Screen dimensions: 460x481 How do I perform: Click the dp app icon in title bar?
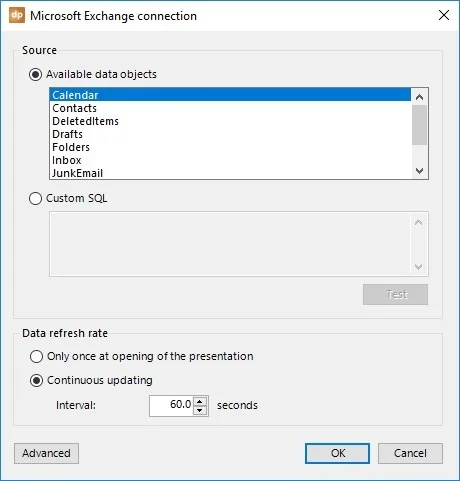(17, 15)
